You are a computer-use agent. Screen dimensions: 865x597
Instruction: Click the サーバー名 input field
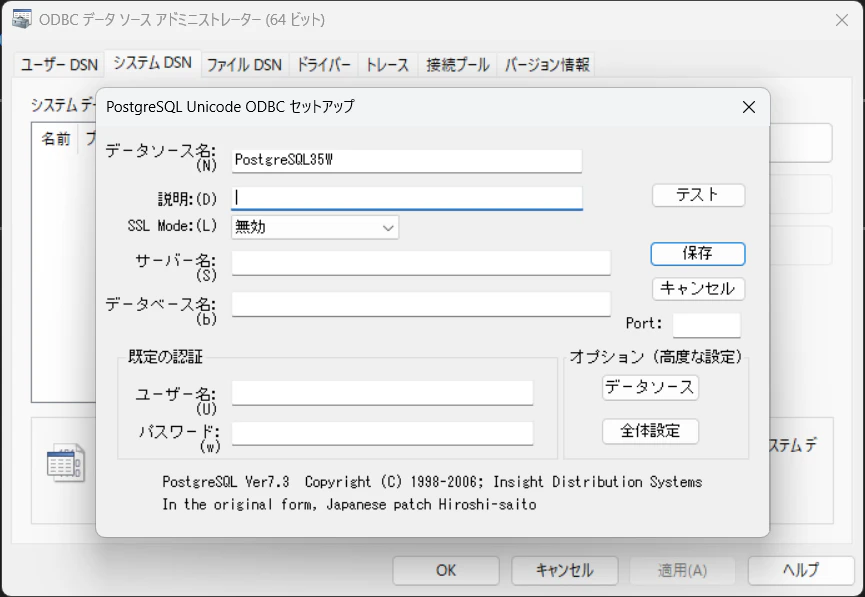point(421,263)
